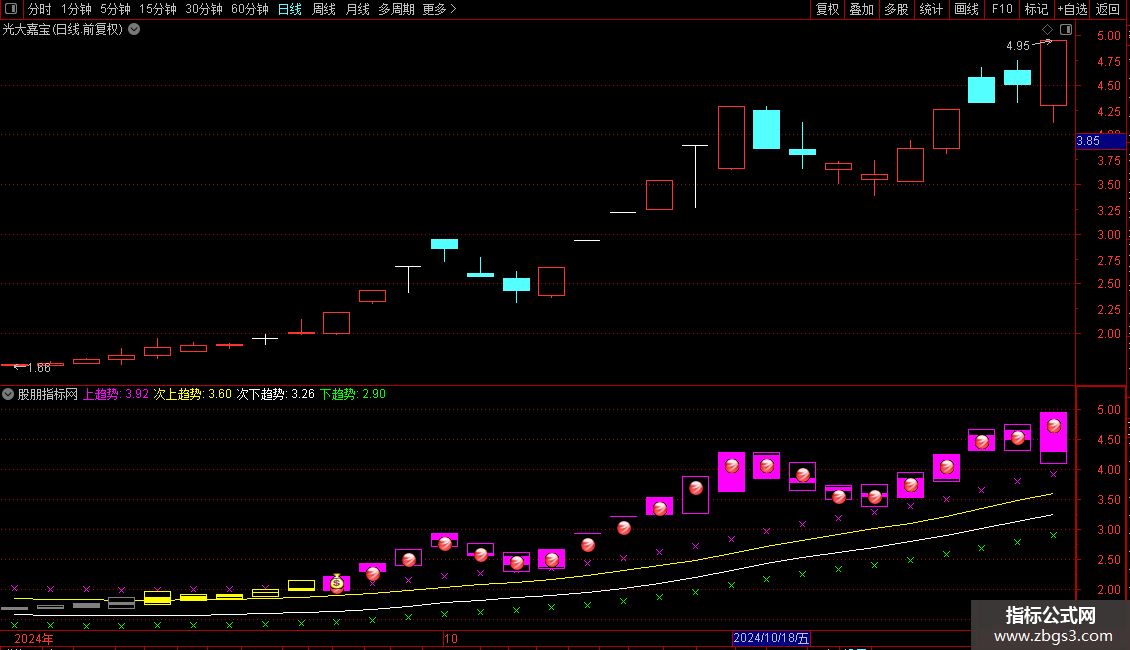Click the 1.66 low price label

(39, 368)
